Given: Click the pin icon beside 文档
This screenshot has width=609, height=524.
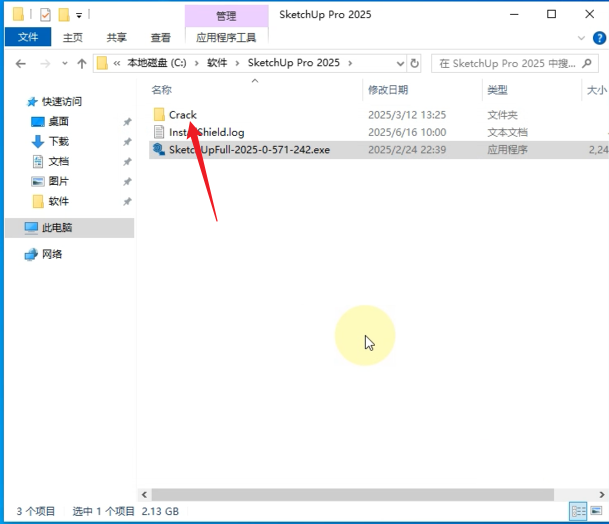Looking at the screenshot, I should [x=127, y=162].
